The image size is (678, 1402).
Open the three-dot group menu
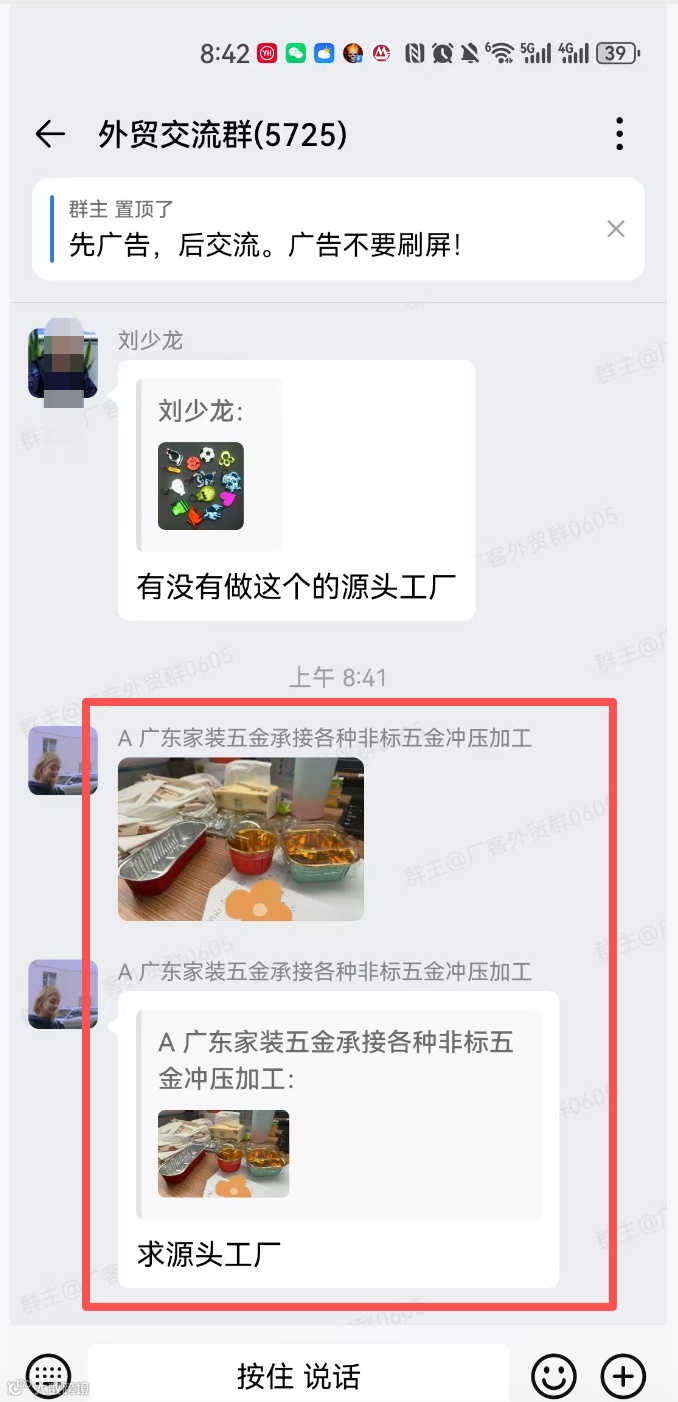click(x=620, y=134)
